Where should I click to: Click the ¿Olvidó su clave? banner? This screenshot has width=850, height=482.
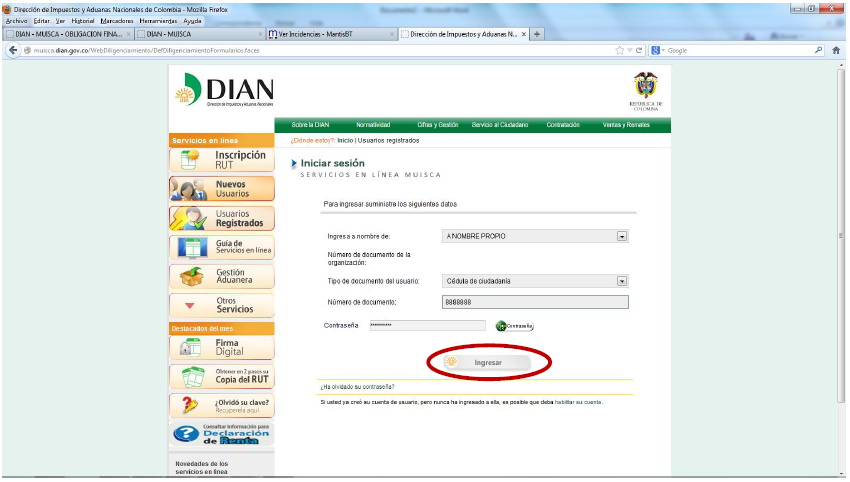222,406
